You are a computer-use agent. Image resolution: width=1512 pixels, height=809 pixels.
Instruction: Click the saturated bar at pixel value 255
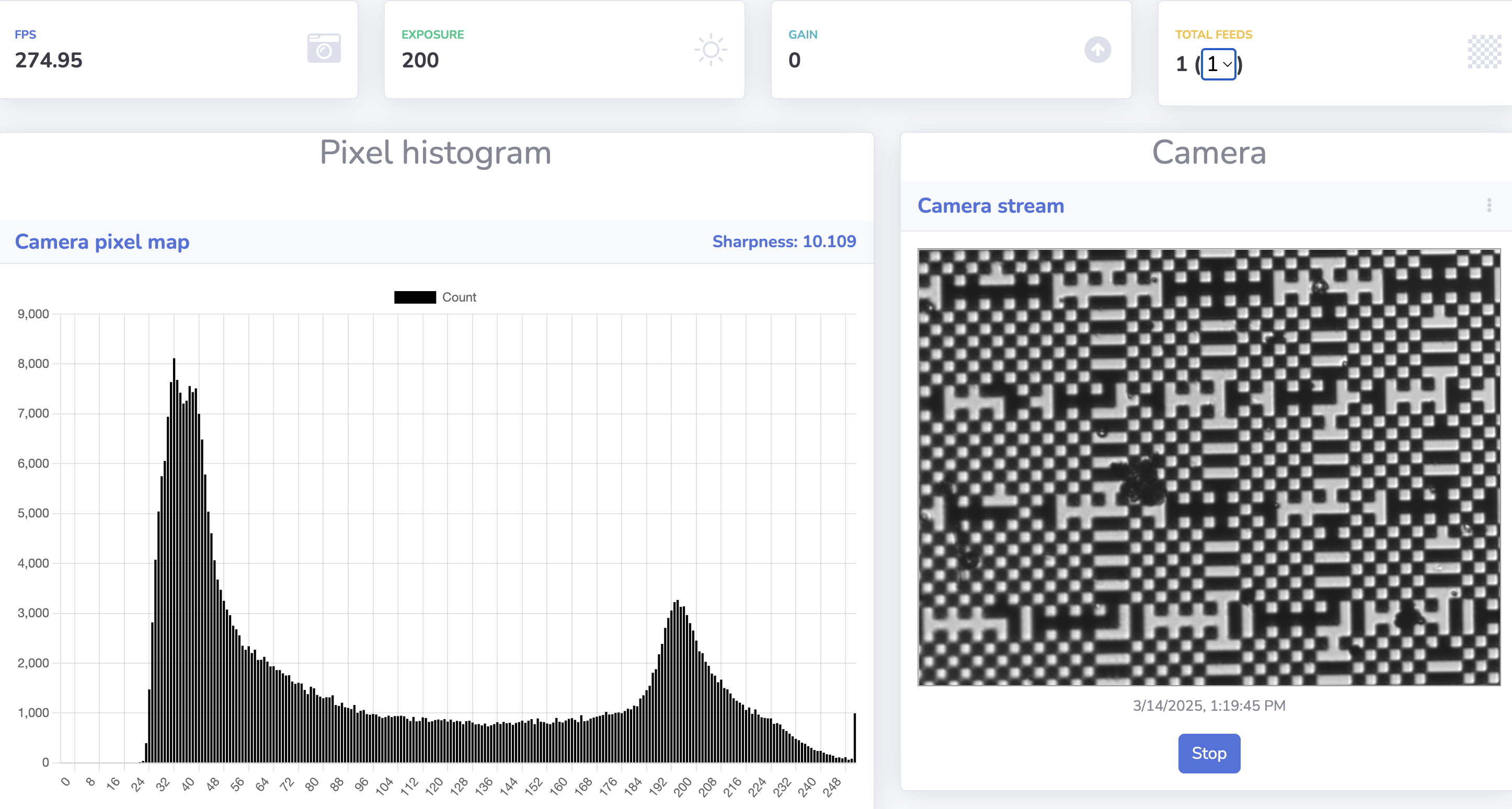pos(855,737)
